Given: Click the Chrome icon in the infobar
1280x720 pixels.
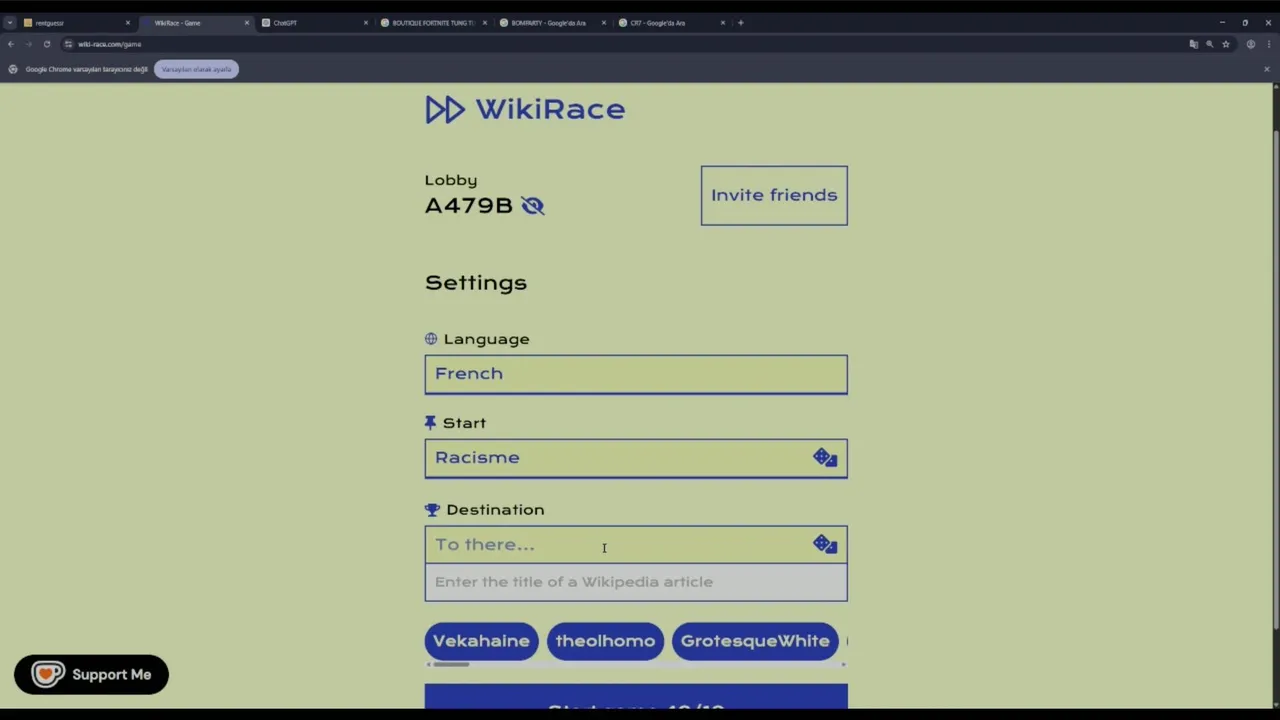Looking at the screenshot, I should click(x=13, y=69).
